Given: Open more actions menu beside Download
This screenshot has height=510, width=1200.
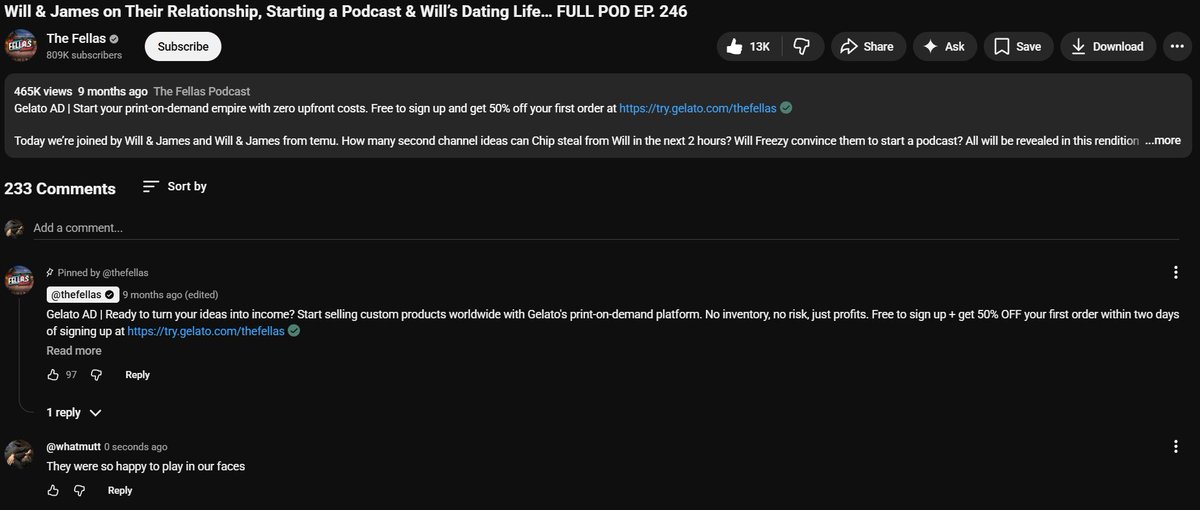Looking at the screenshot, I should 1179,47.
